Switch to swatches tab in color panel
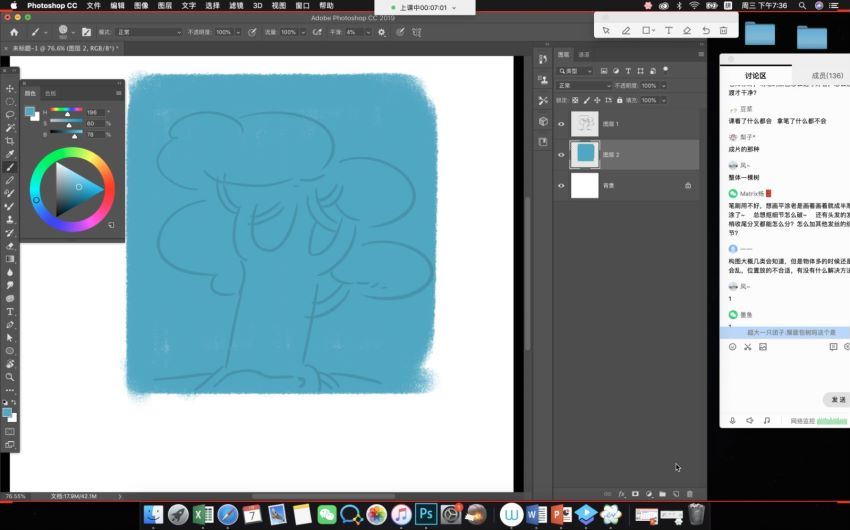 point(50,93)
